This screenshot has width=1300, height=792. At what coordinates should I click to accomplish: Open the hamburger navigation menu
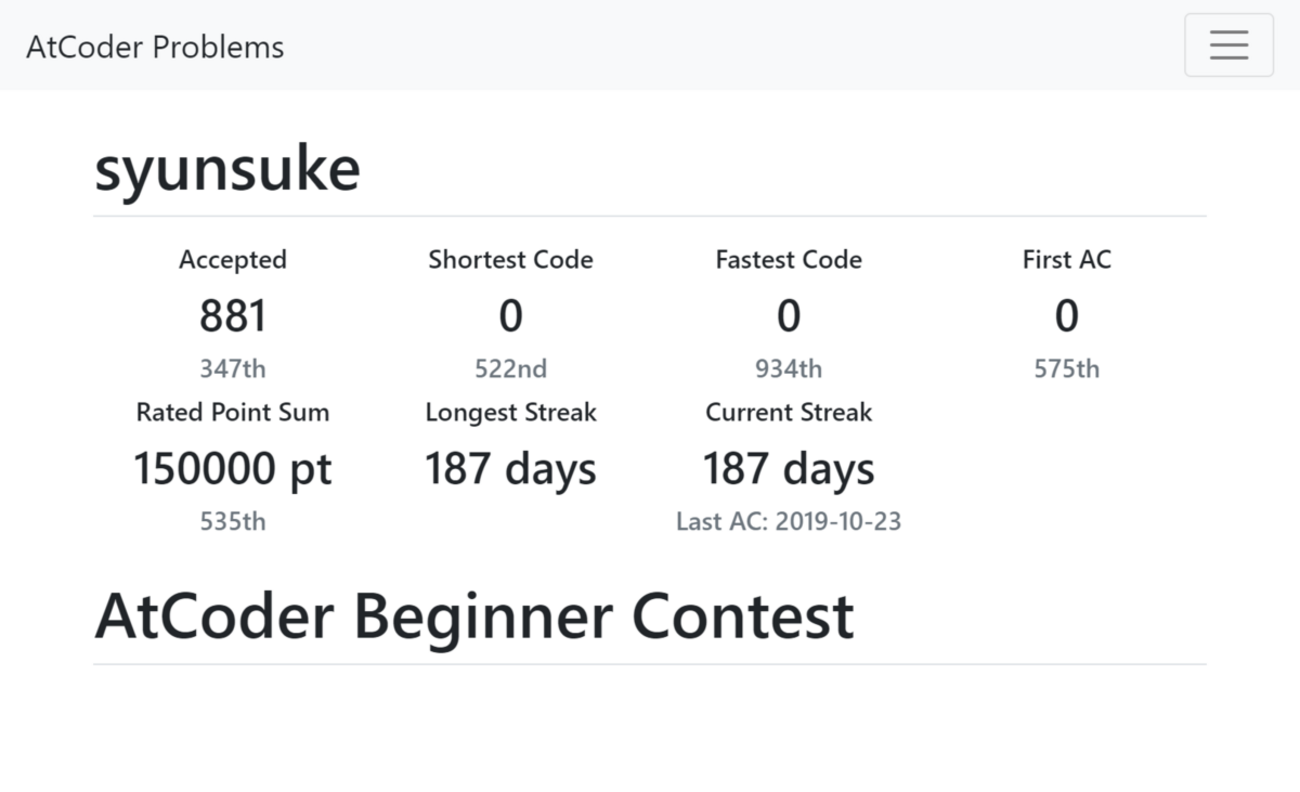[1228, 45]
